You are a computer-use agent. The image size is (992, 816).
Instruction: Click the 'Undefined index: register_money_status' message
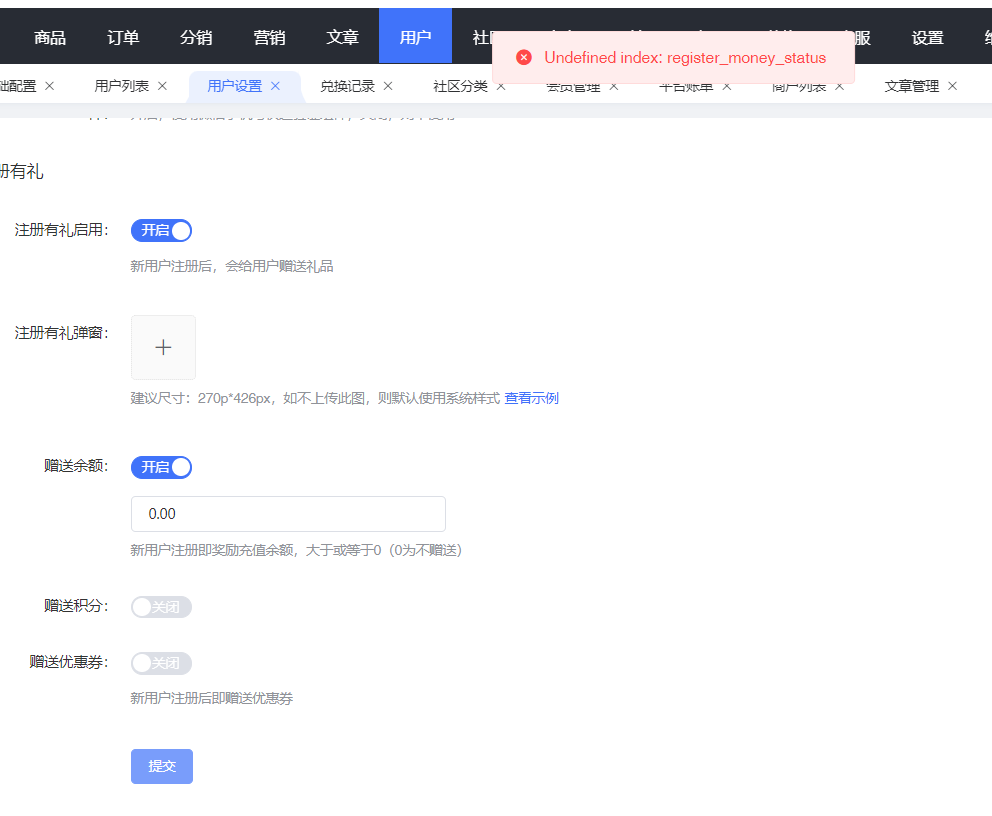(685, 58)
